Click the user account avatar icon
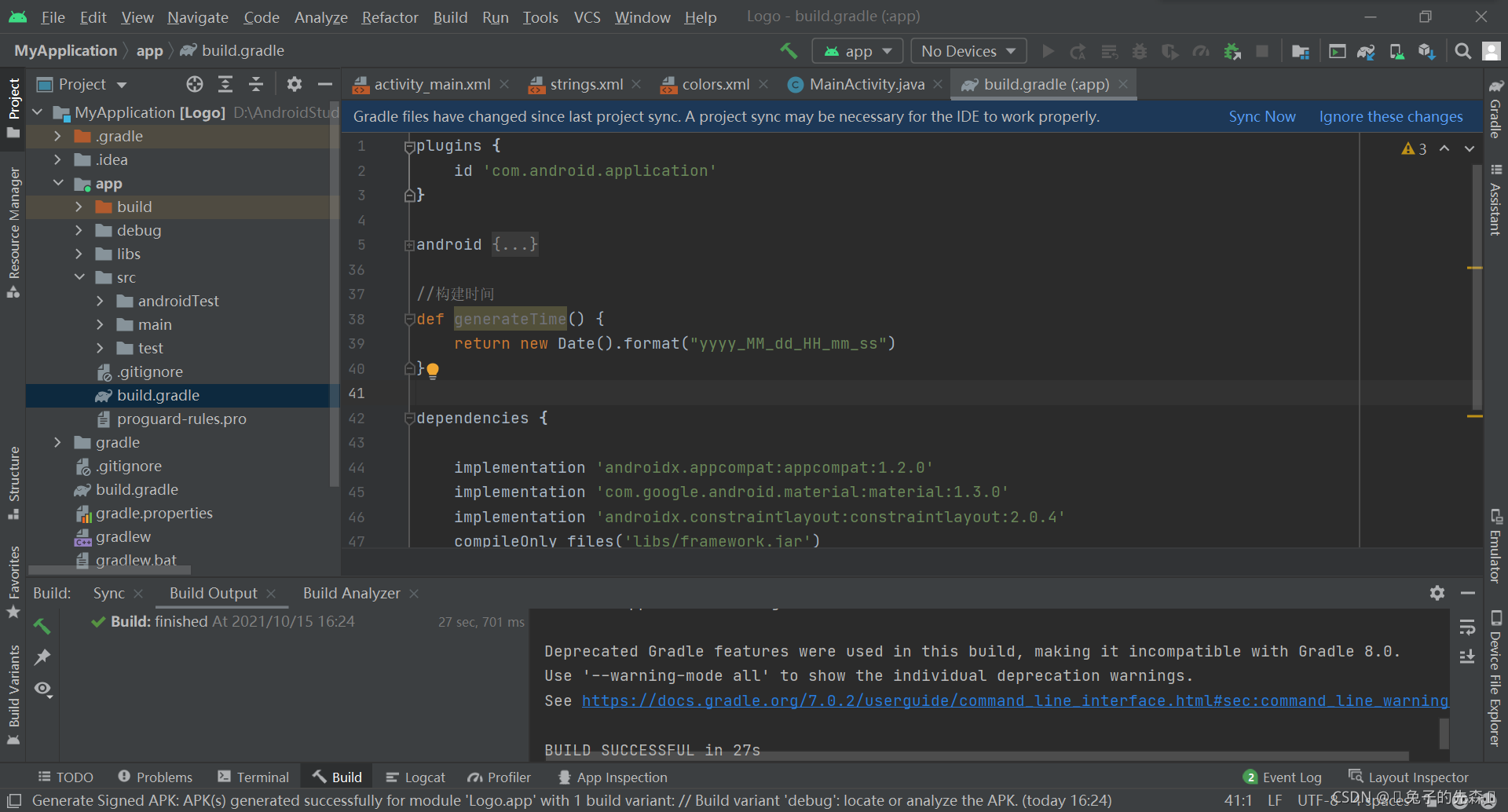 click(1491, 51)
